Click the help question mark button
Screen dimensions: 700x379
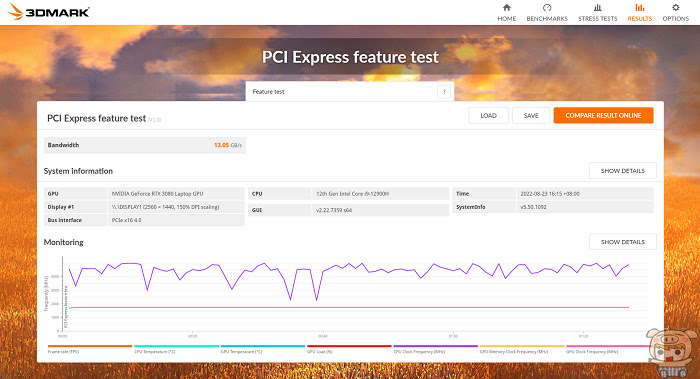444,92
